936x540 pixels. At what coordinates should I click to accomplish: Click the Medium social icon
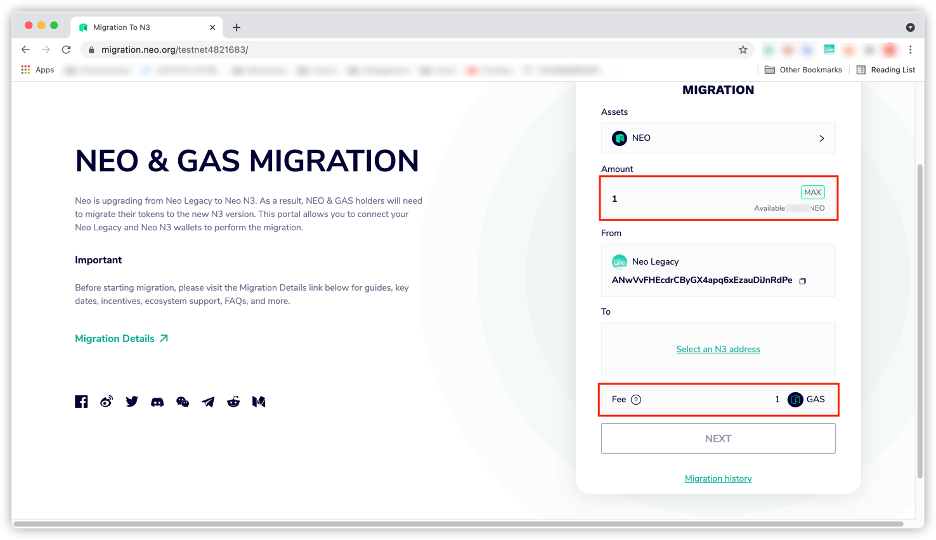(258, 402)
